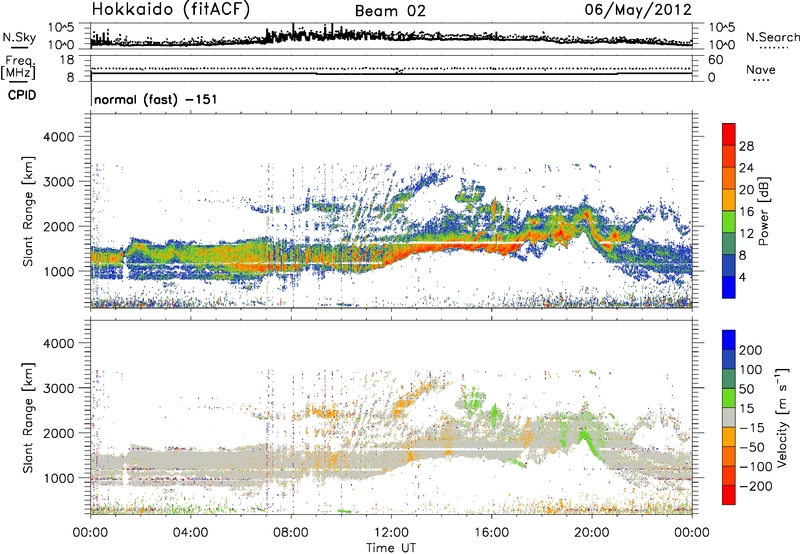Click the '08:00' time axis label
This screenshot has width=800, height=554.
pos(291,533)
